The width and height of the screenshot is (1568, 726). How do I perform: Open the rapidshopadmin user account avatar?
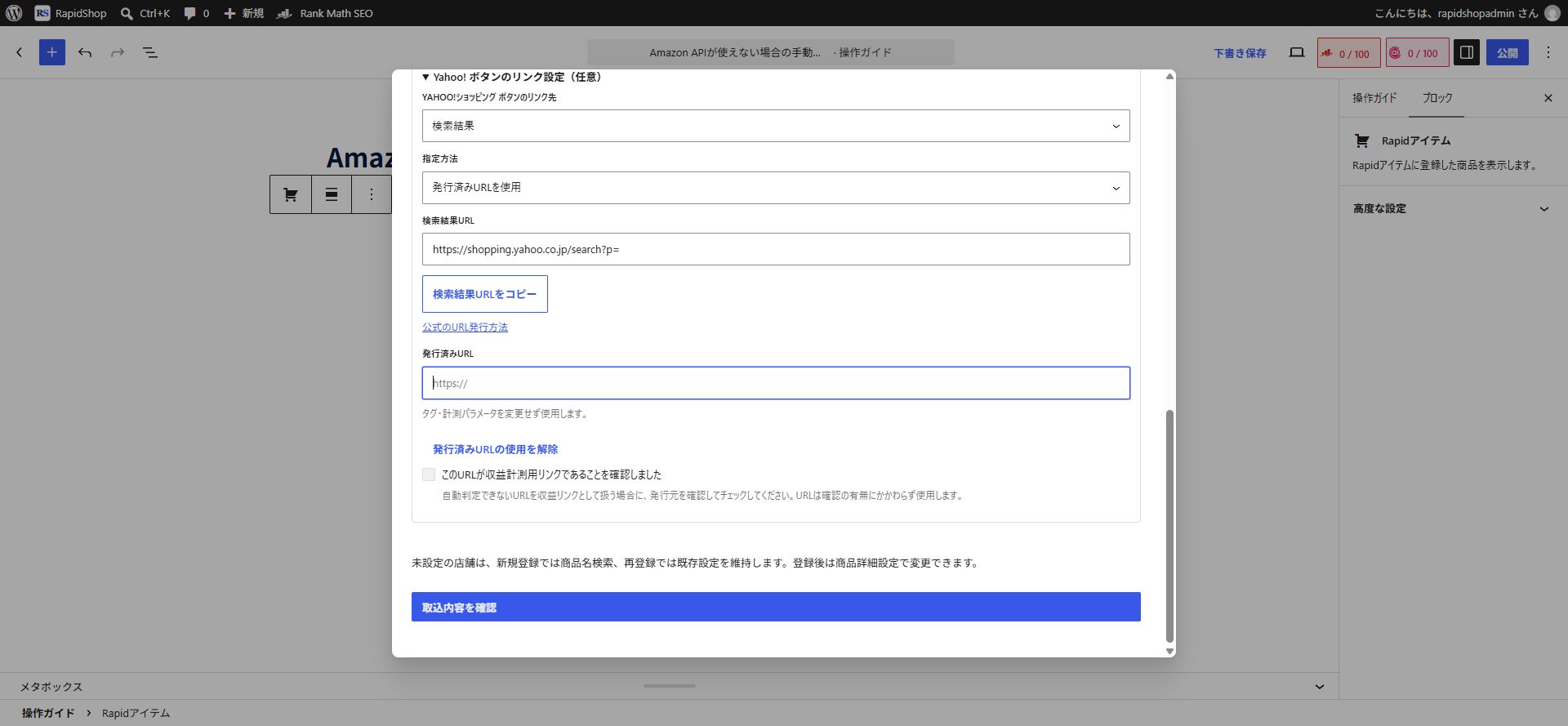tap(1552, 13)
